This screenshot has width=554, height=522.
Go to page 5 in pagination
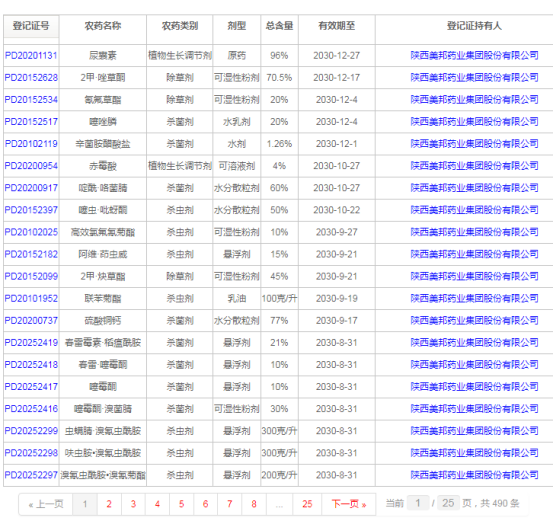[x=181, y=504]
